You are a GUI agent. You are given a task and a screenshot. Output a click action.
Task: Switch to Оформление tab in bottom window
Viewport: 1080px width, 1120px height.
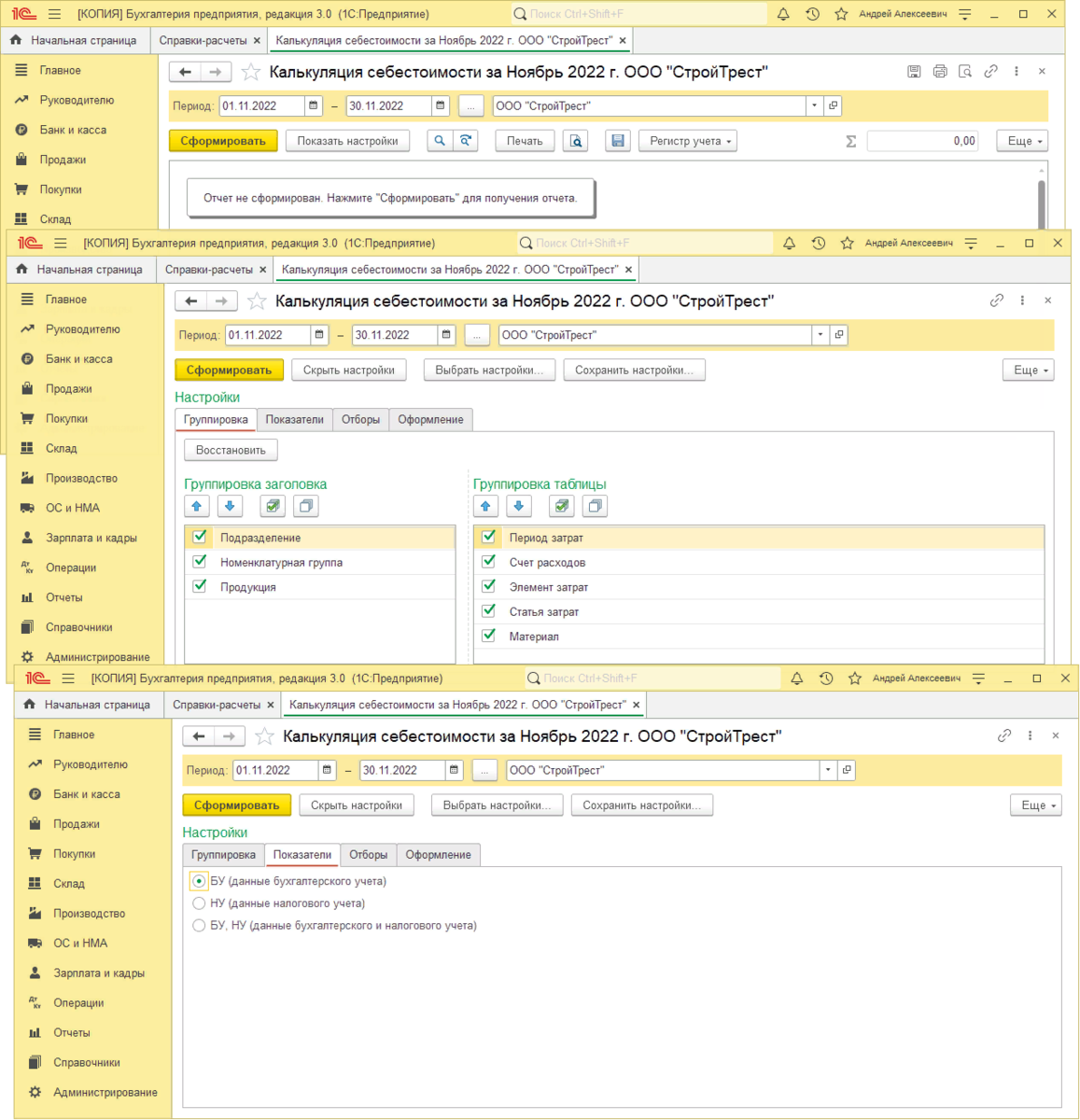(x=439, y=855)
